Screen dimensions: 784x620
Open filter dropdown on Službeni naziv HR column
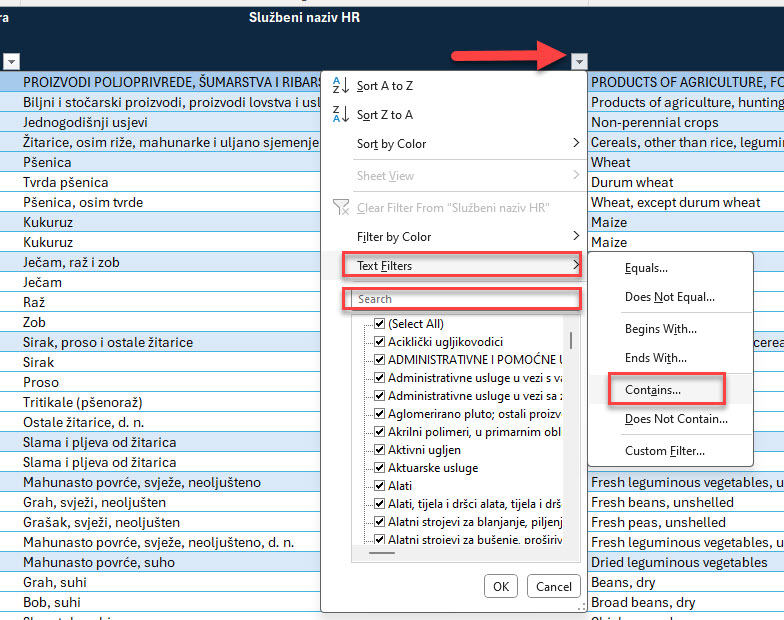pyautogui.click(x=578, y=61)
